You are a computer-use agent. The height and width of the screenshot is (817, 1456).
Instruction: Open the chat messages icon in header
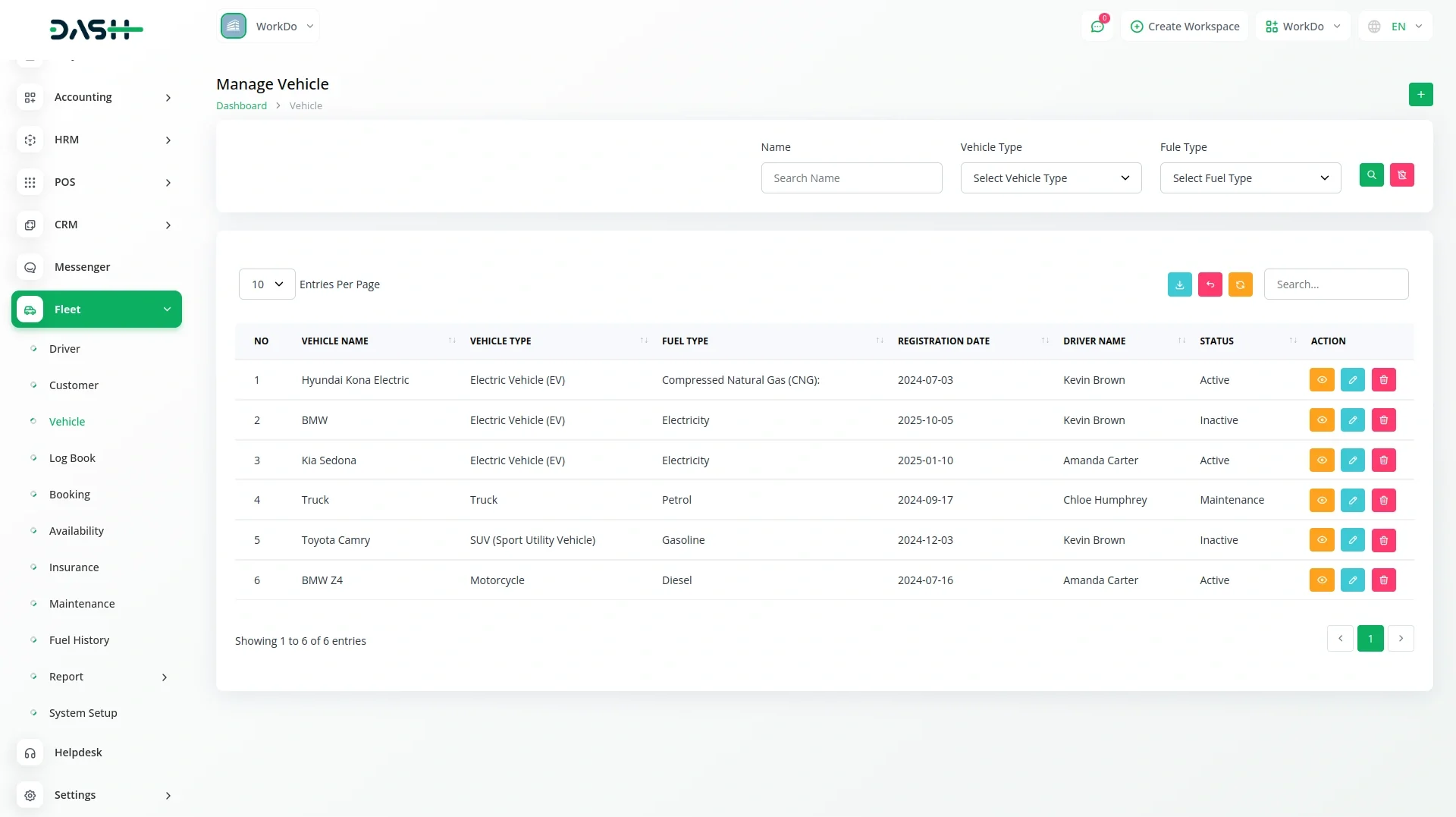coord(1097,27)
